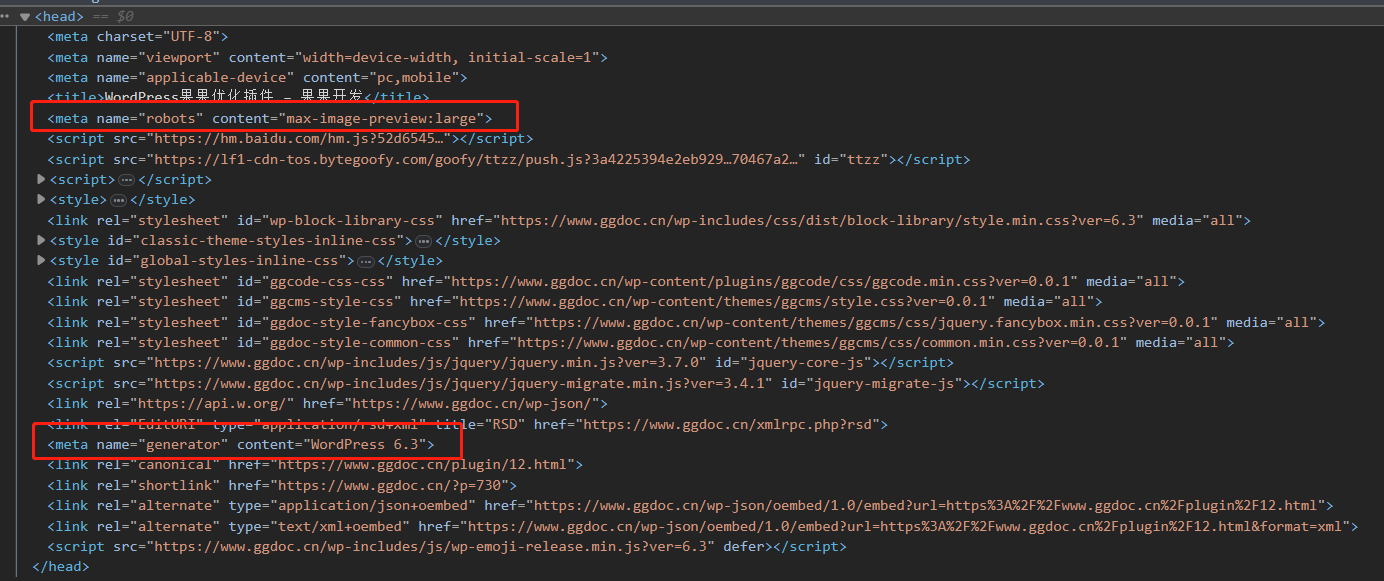This screenshot has width=1384, height=581.
Task: Collapse the head element node
Action: 24,16
